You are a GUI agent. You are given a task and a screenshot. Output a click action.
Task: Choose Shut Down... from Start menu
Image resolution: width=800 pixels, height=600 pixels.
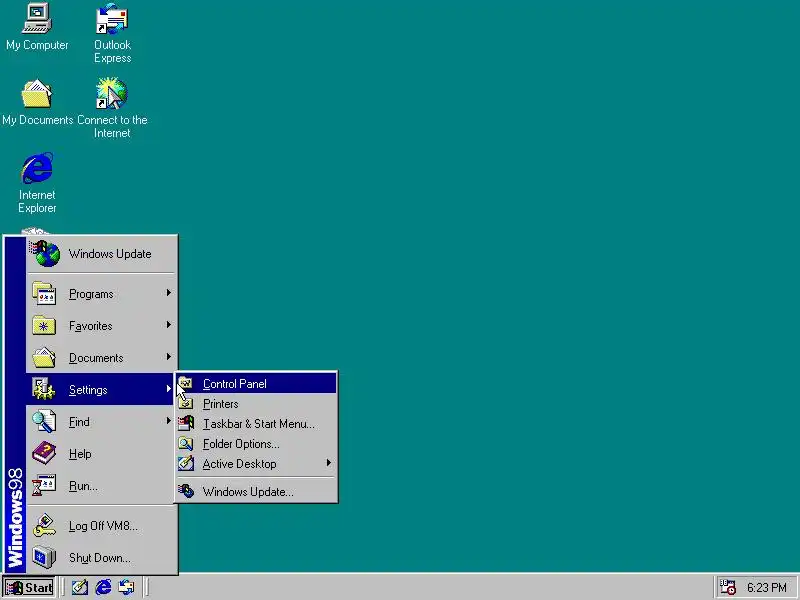102,558
